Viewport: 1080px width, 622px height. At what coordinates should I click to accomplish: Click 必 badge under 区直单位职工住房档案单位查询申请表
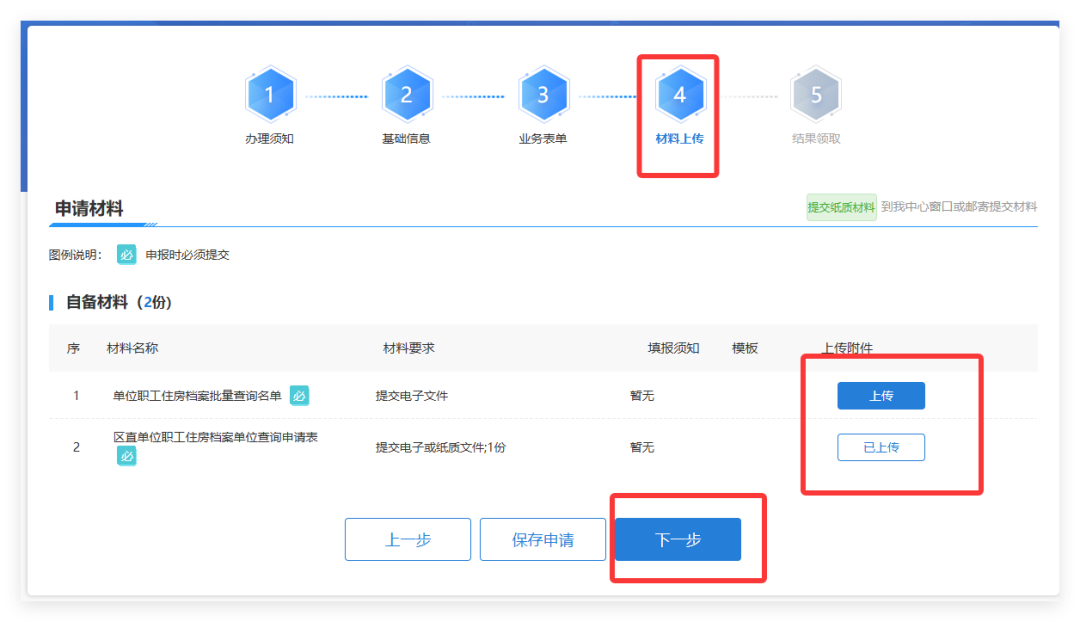click(127, 456)
